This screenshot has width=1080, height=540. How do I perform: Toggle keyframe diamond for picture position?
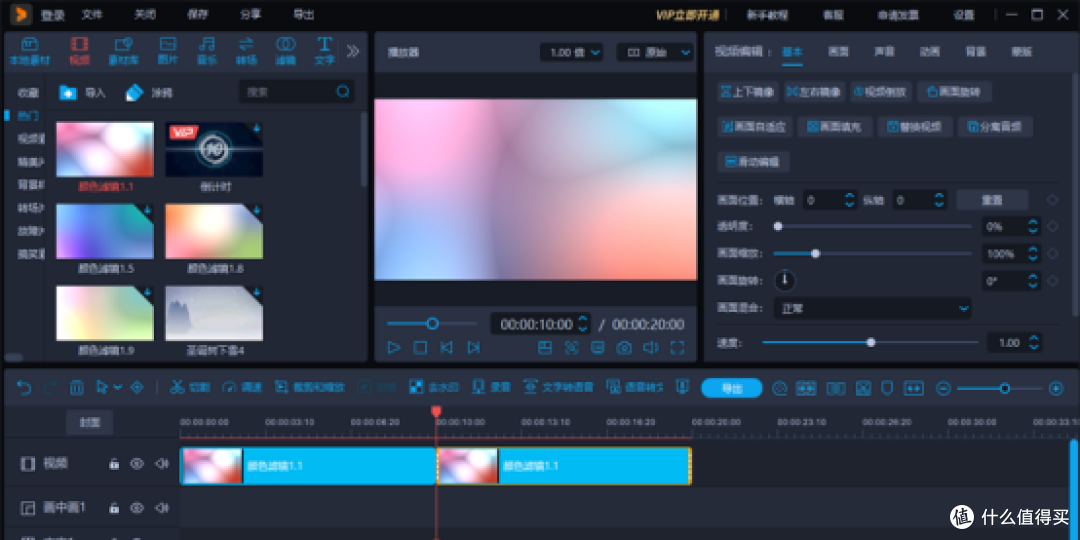pyautogui.click(x=1052, y=200)
